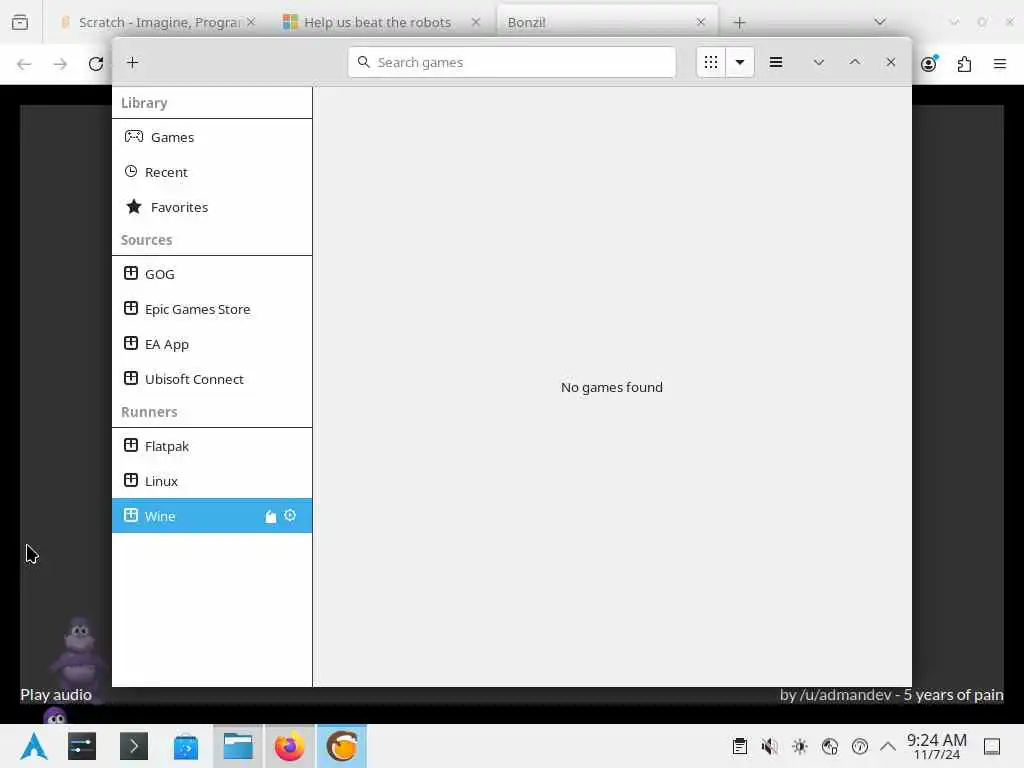Select the EA App source
This screenshot has height=768, width=1024.
pyautogui.click(x=212, y=344)
